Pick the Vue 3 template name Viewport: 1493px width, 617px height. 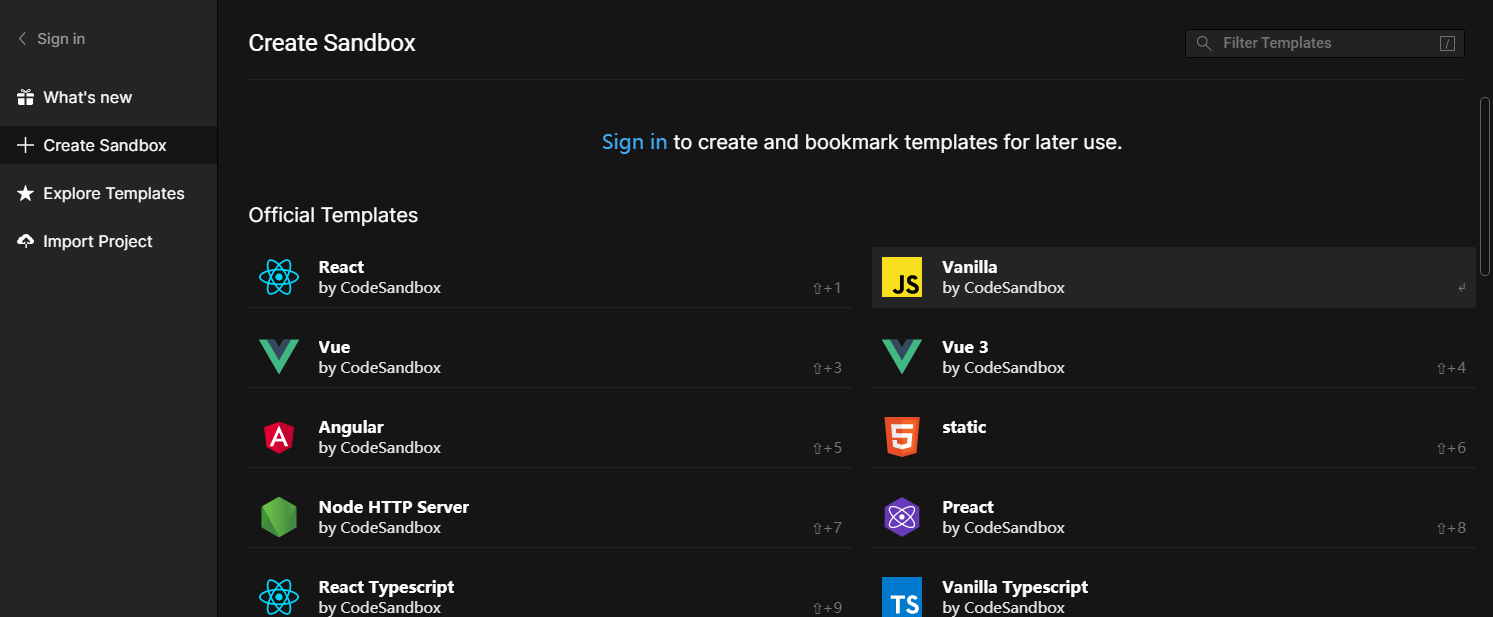(x=965, y=347)
